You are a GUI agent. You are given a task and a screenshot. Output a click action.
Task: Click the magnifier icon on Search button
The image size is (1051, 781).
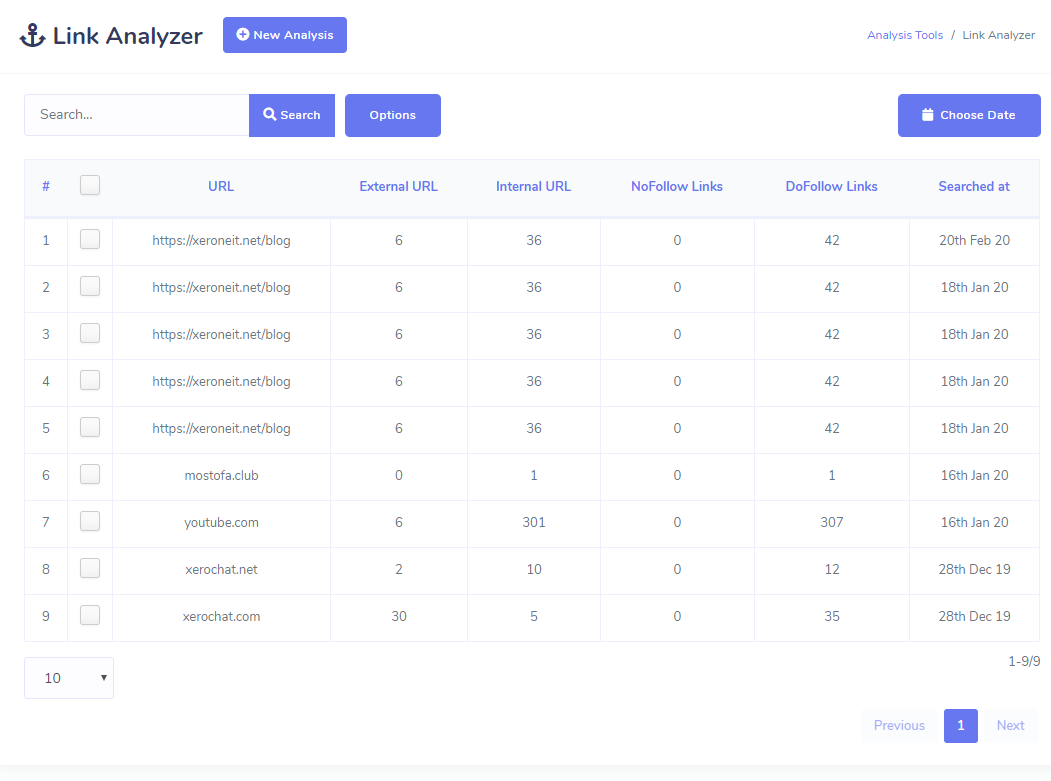click(x=270, y=115)
